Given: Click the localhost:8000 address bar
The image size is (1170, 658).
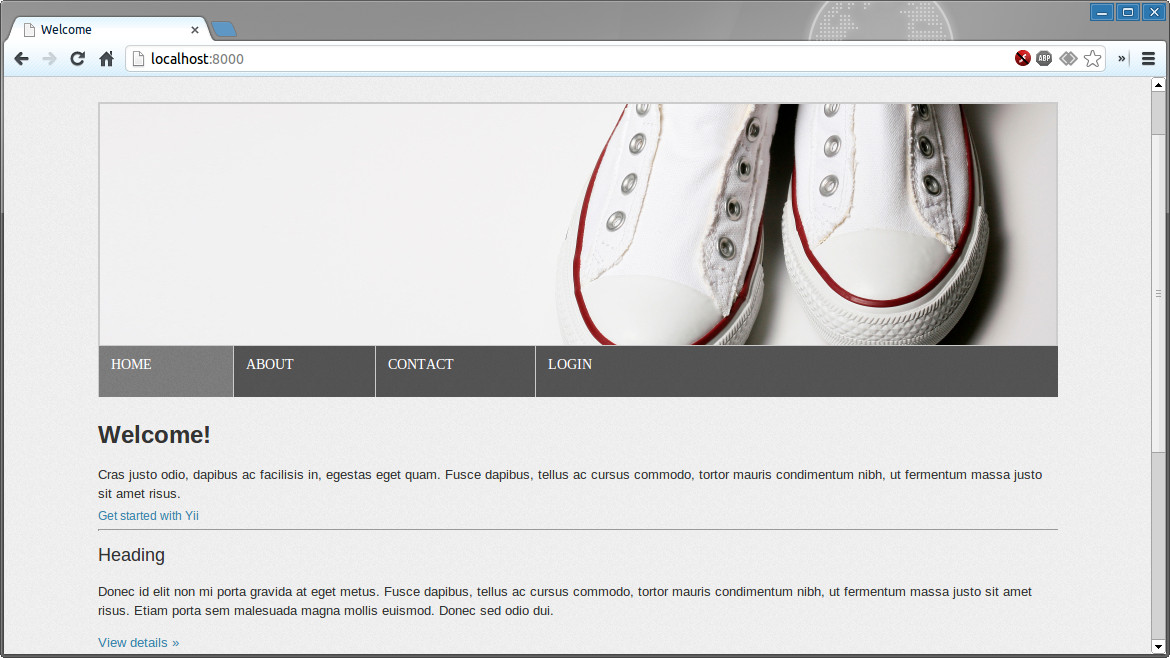Looking at the screenshot, I should click(570, 59).
